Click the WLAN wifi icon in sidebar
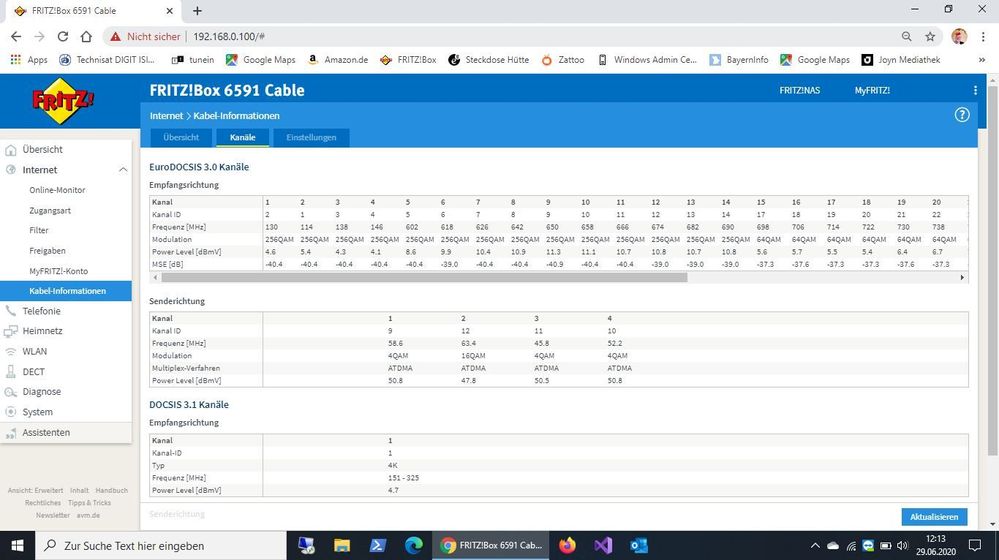The width and height of the screenshot is (999, 560). click(x=10, y=352)
